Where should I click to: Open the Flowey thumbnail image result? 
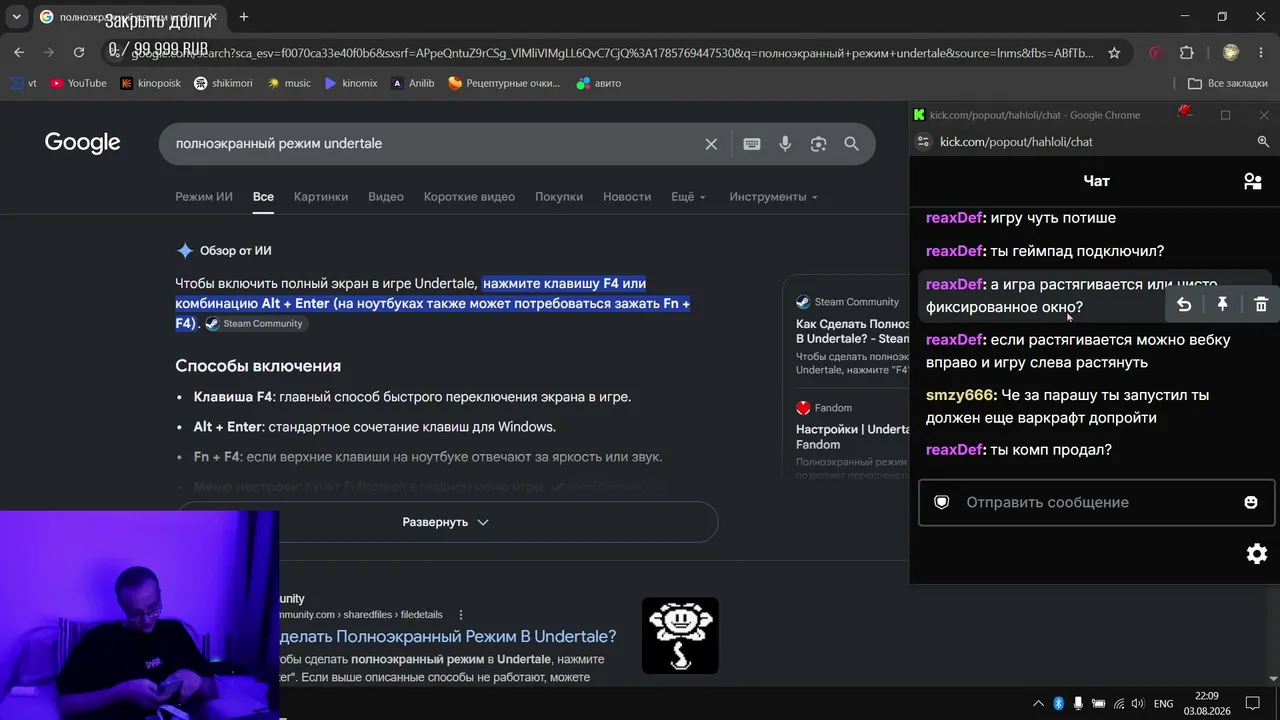click(680, 636)
